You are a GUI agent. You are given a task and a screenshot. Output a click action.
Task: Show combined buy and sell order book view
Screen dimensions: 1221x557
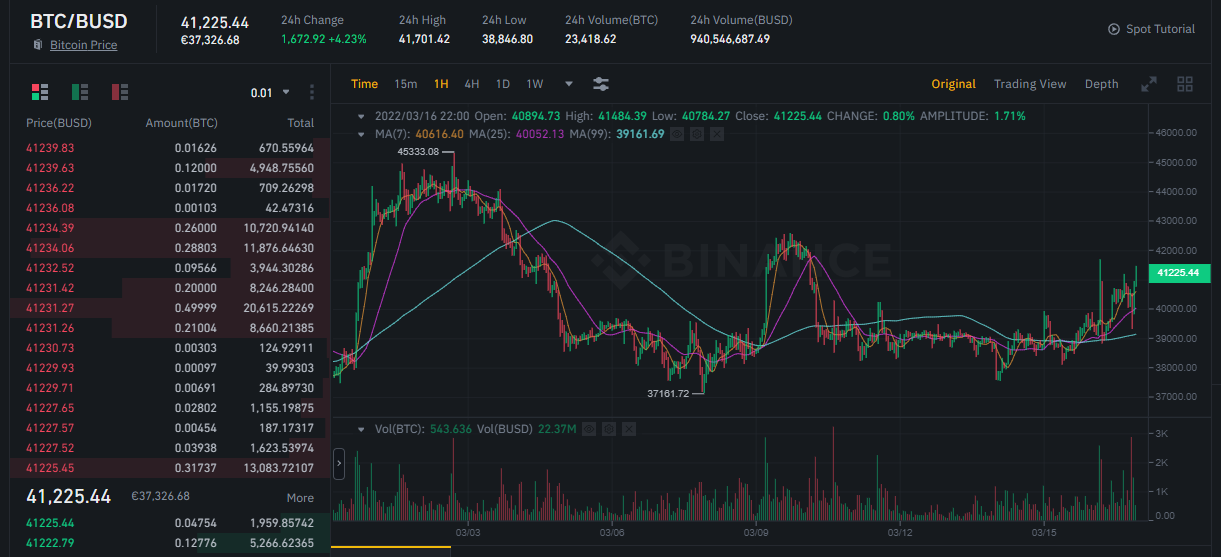coord(40,92)
